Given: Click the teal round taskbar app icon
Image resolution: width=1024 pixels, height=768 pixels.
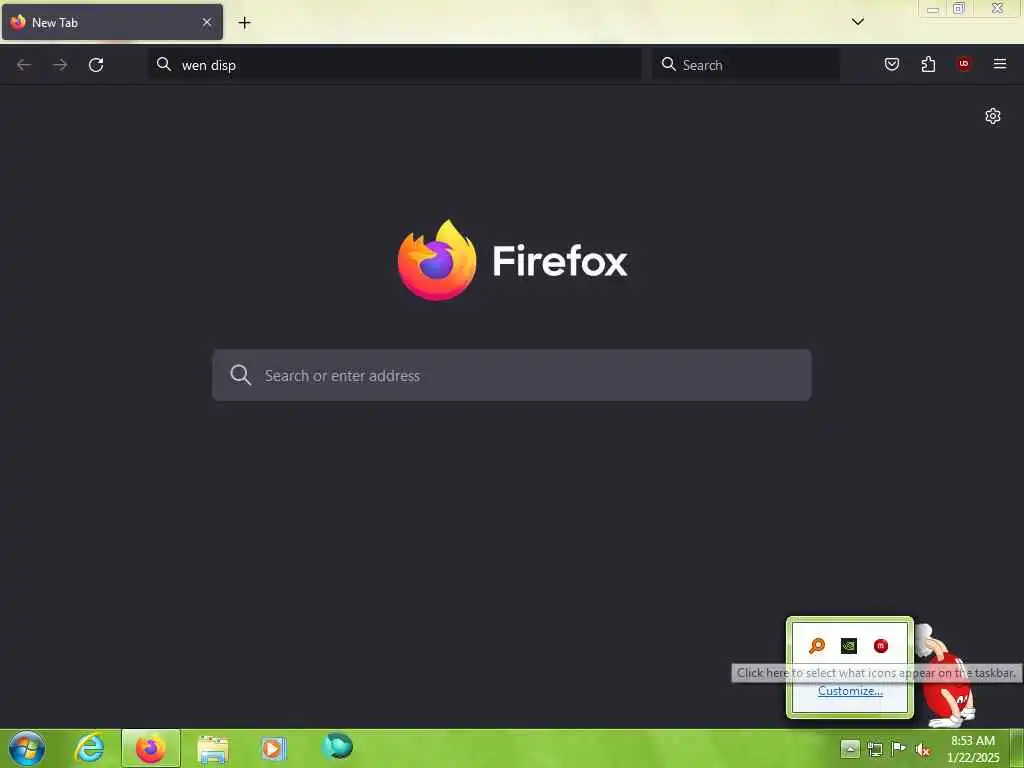Looking at the screenshot, I should coord(338,746).
